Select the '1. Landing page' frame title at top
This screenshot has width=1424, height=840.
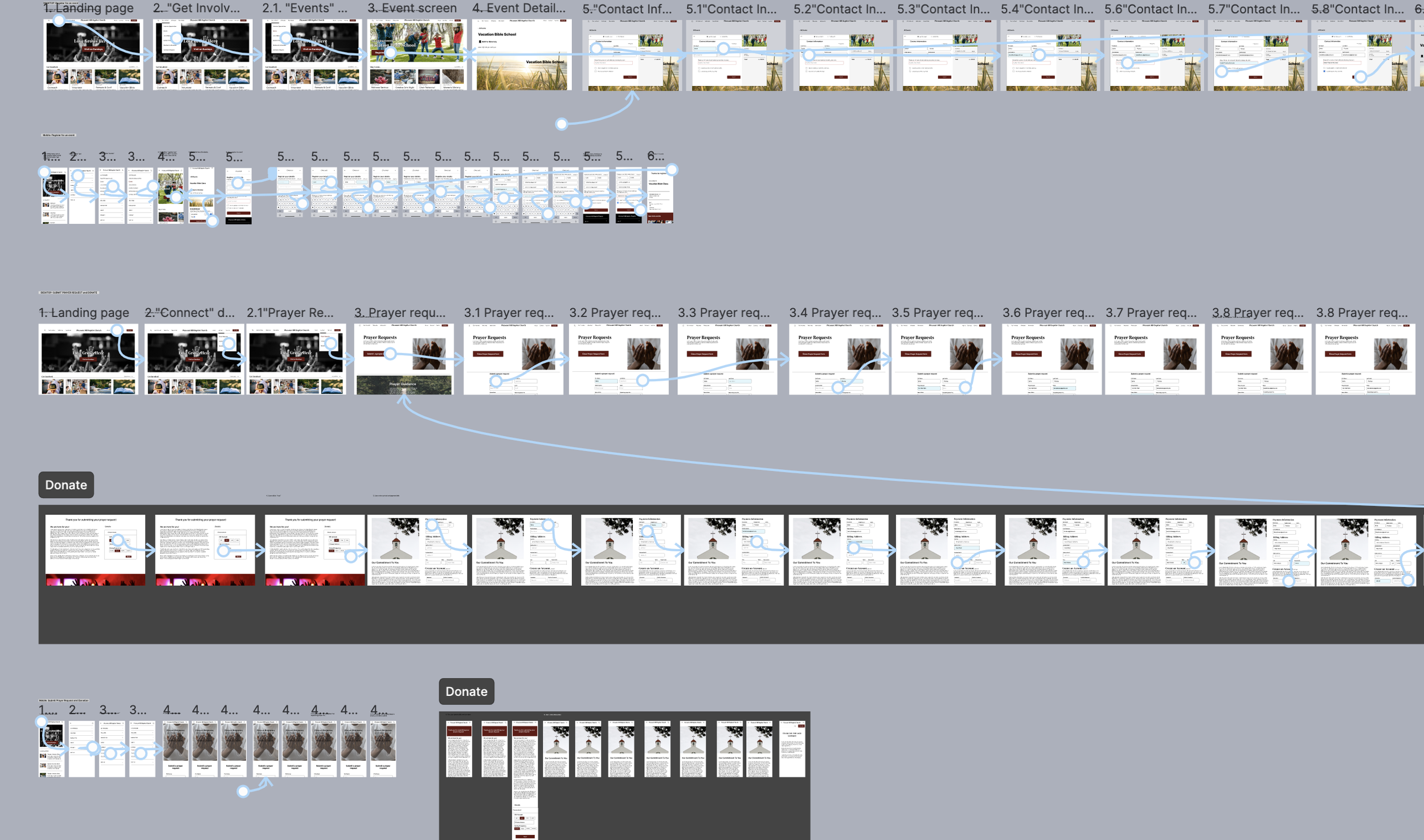click(x=88, y=9)
